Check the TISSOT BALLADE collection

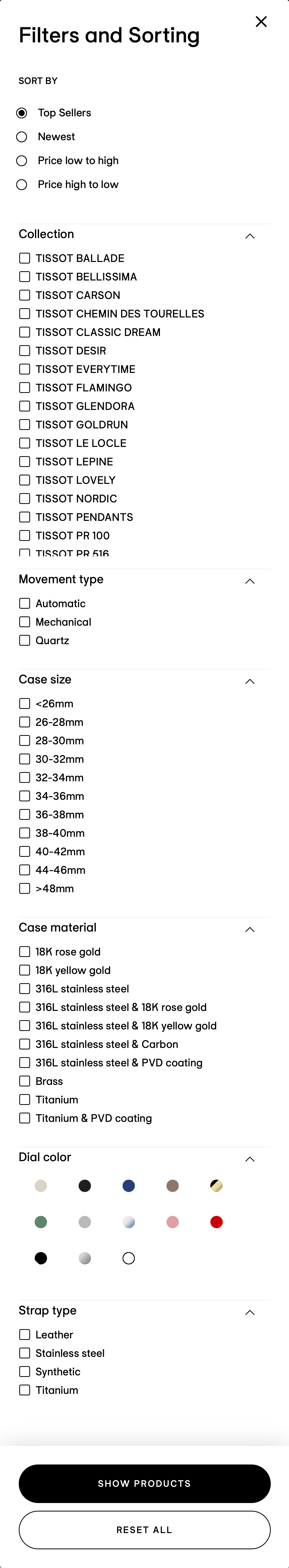pos(24,258)
